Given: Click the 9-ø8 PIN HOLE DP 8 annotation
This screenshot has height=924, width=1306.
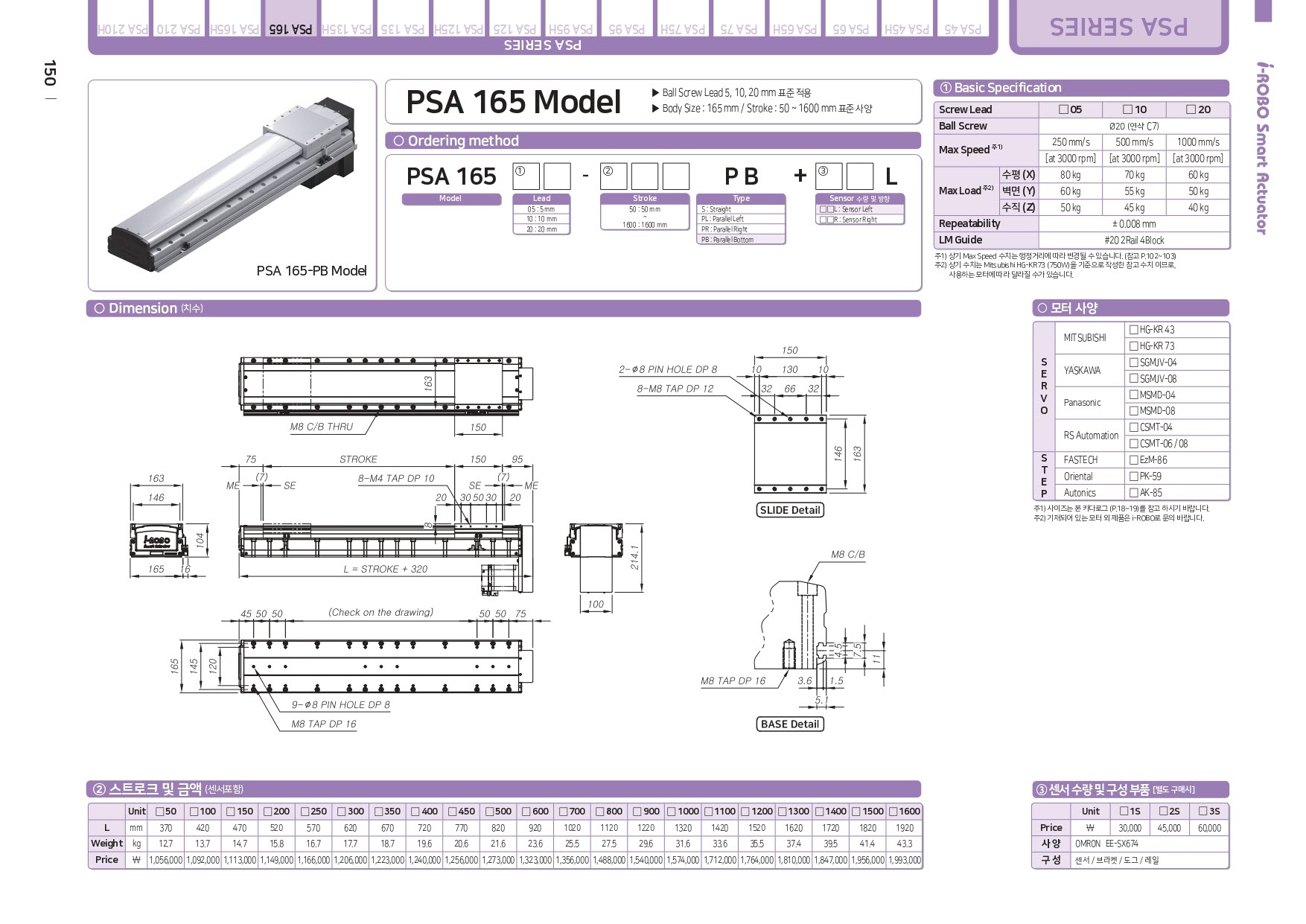Looking at the screenshot, I should pos(340,704).
